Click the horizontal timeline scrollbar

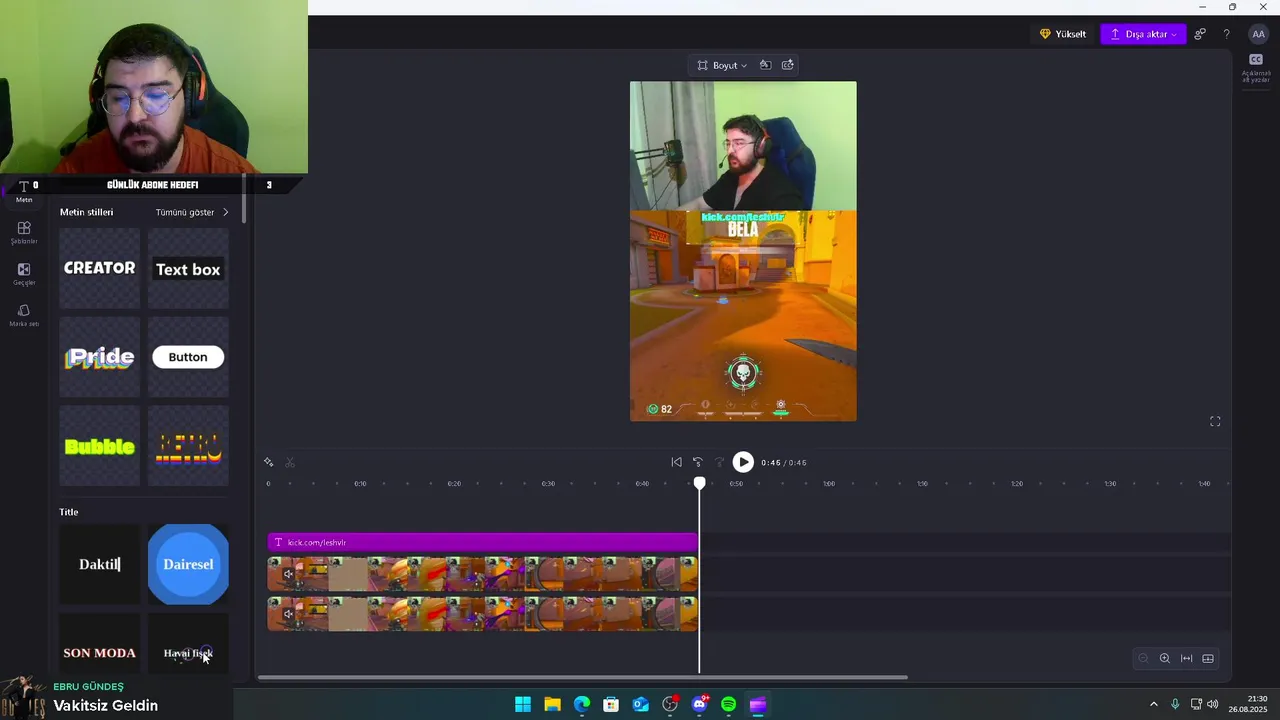(x=583, y=678)
